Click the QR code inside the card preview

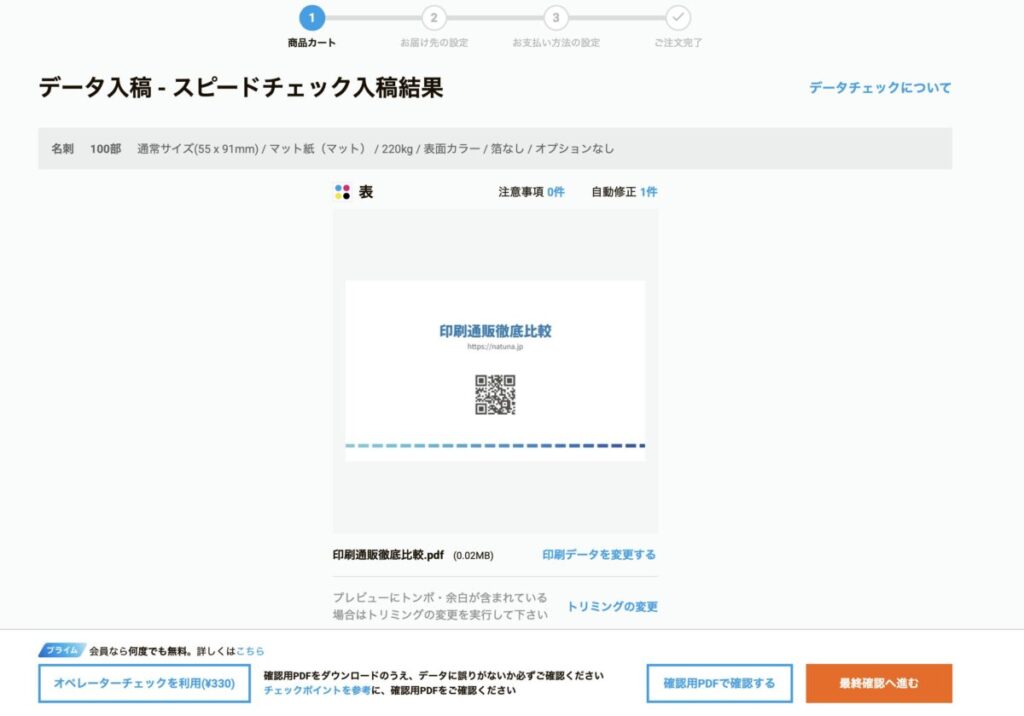[x=497, y=396]
